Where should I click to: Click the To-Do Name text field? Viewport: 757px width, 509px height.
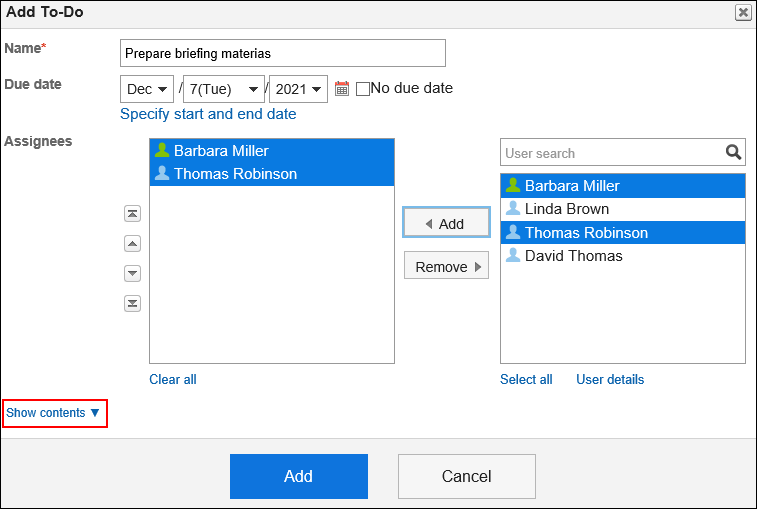click(283, 53)
